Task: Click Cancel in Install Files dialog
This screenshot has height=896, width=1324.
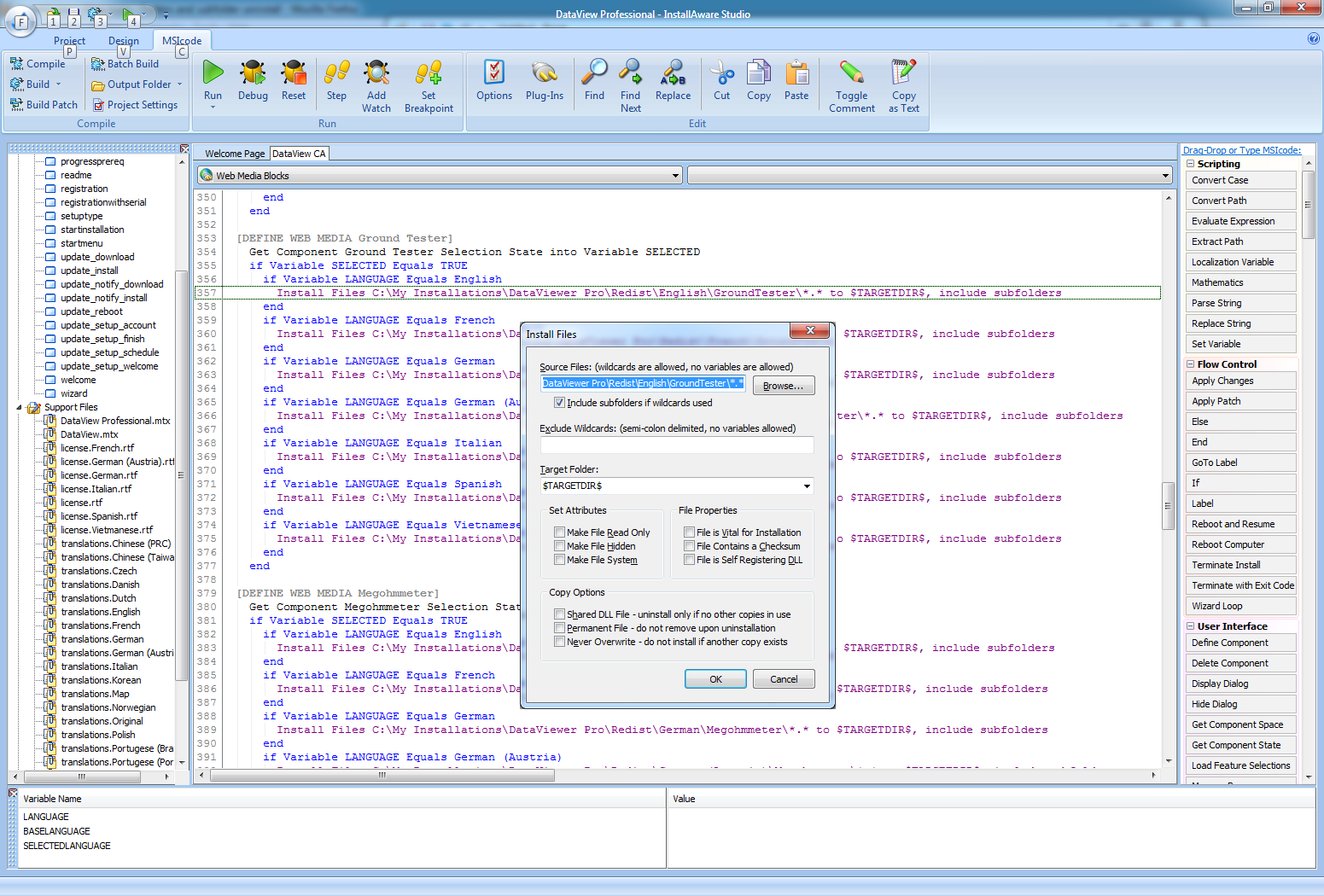Action: click(784, 679)
